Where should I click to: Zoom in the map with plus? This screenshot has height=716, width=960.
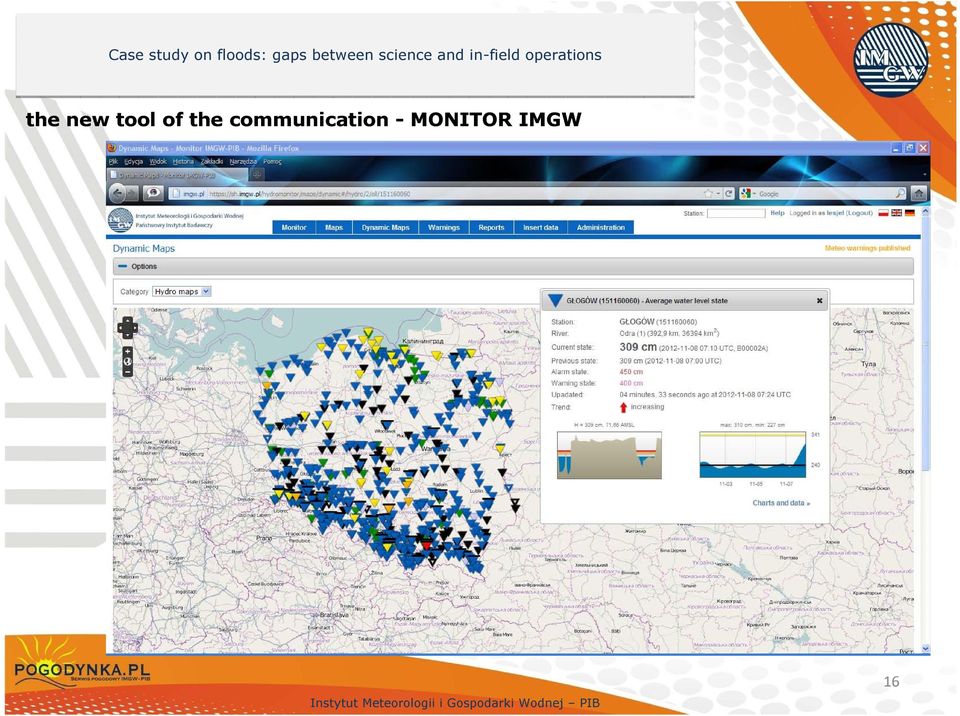click(127, 352)
